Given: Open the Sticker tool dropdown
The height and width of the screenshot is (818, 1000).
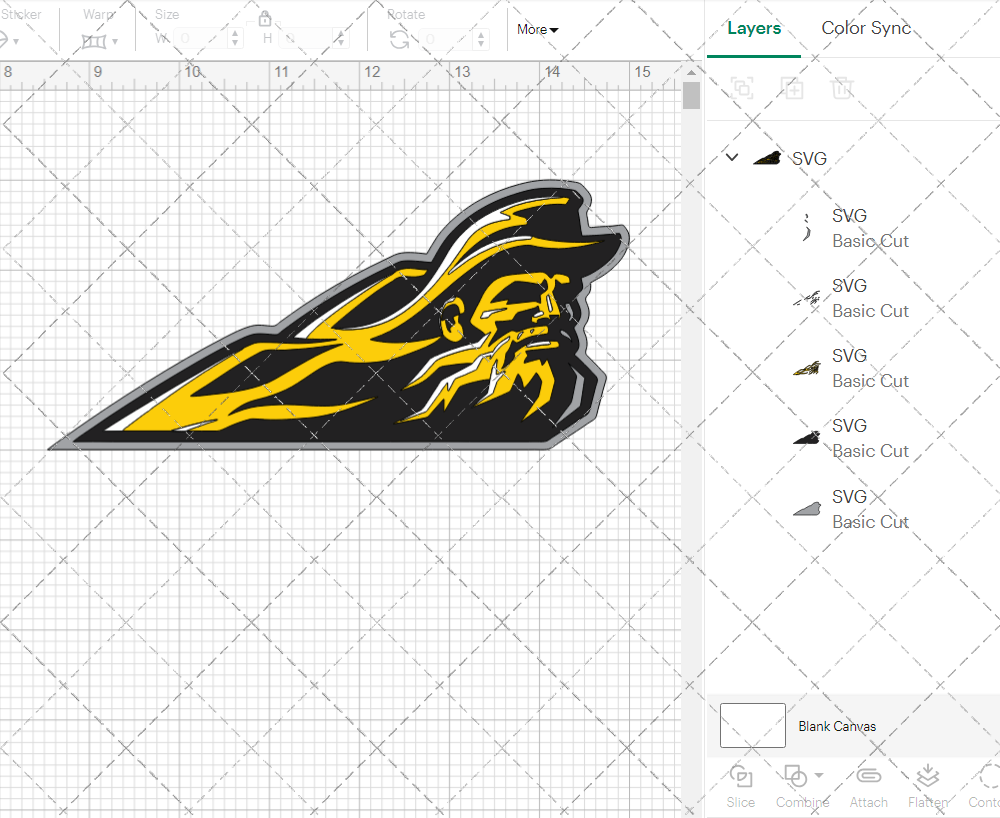Looking at the screenshot, I should tap(8, 41).
